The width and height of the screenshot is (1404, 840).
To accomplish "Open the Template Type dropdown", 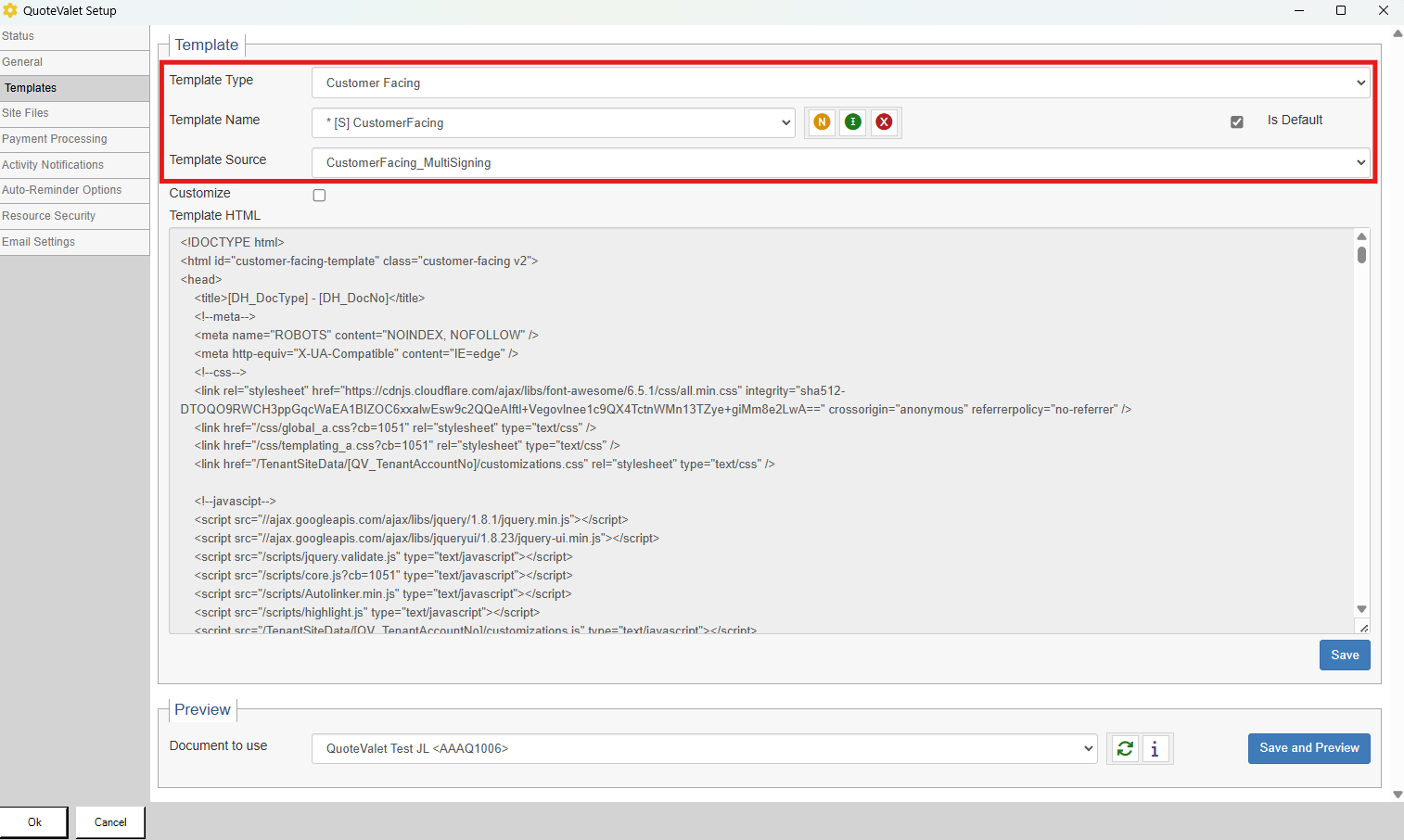I will [841, 83].
